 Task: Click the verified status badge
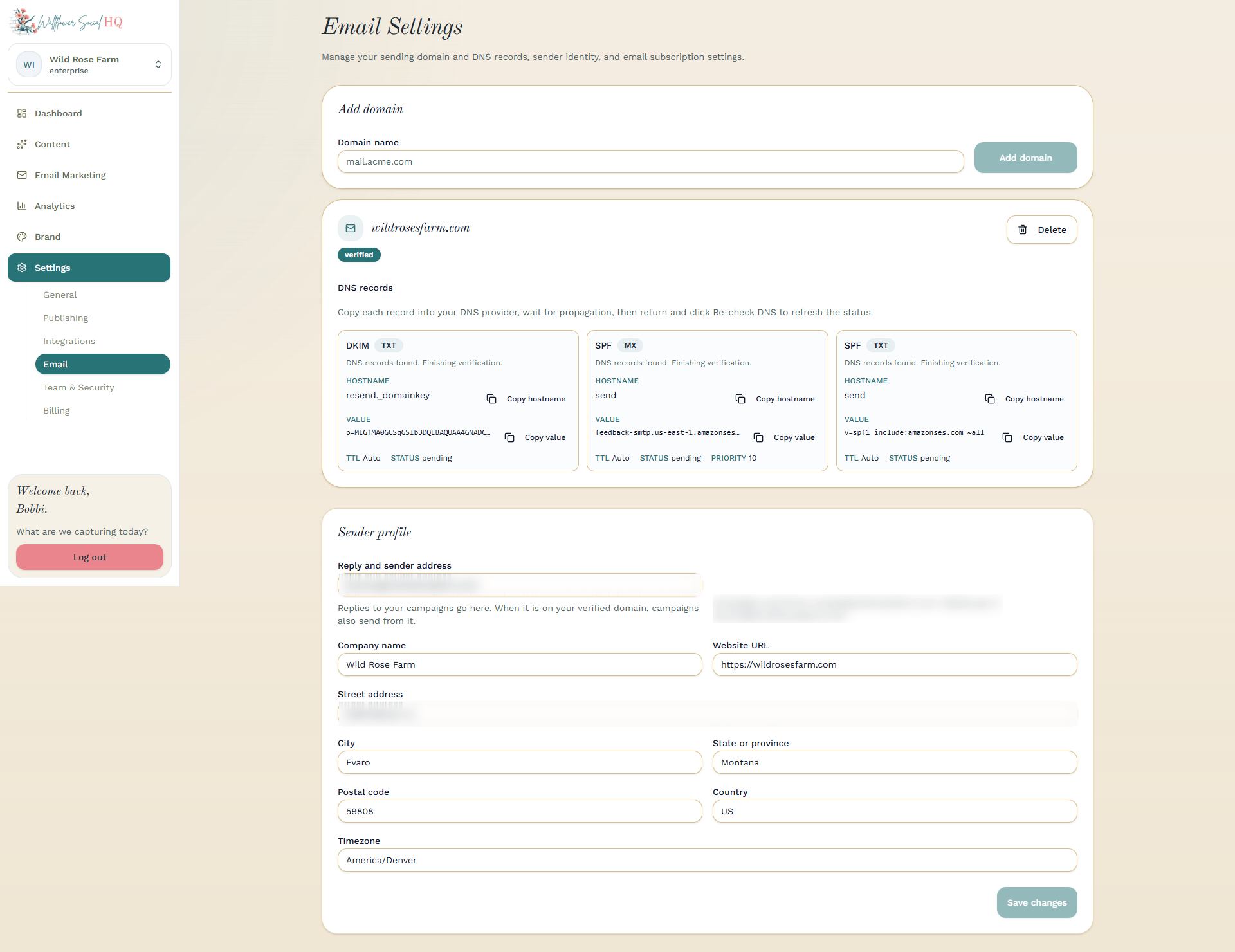(x=359, y=255)
